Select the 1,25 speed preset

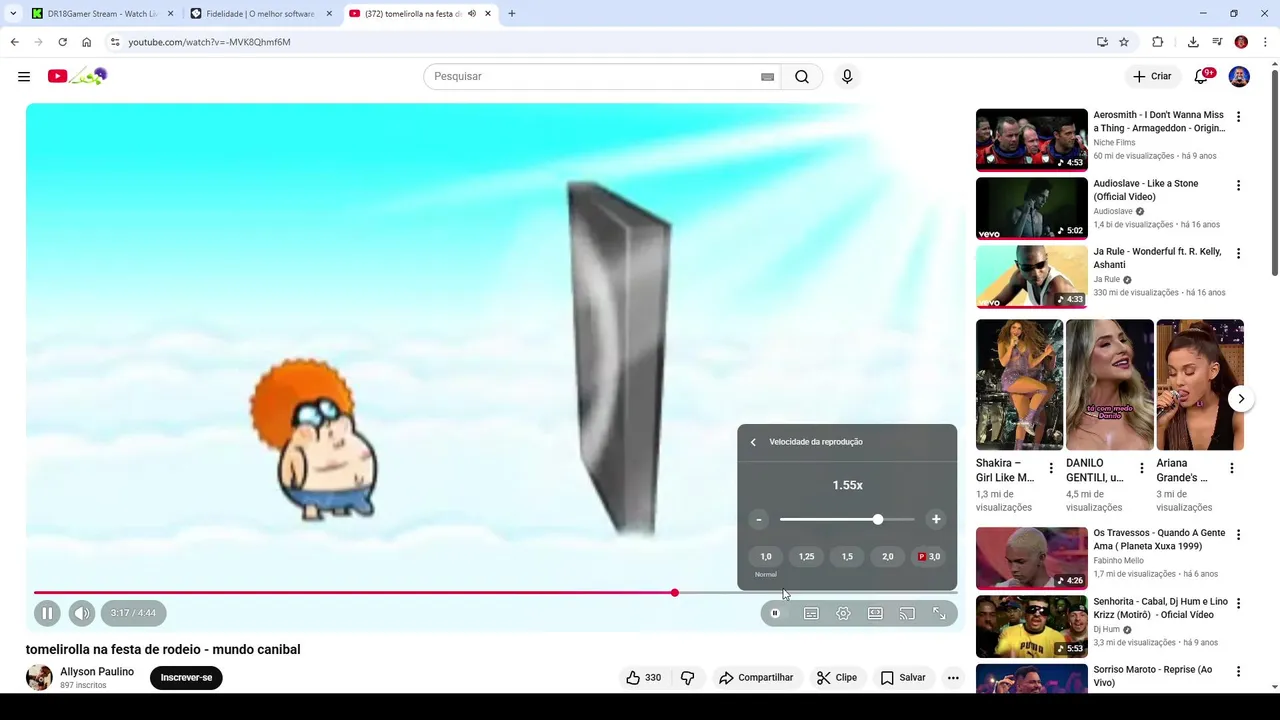click(806, 557)
